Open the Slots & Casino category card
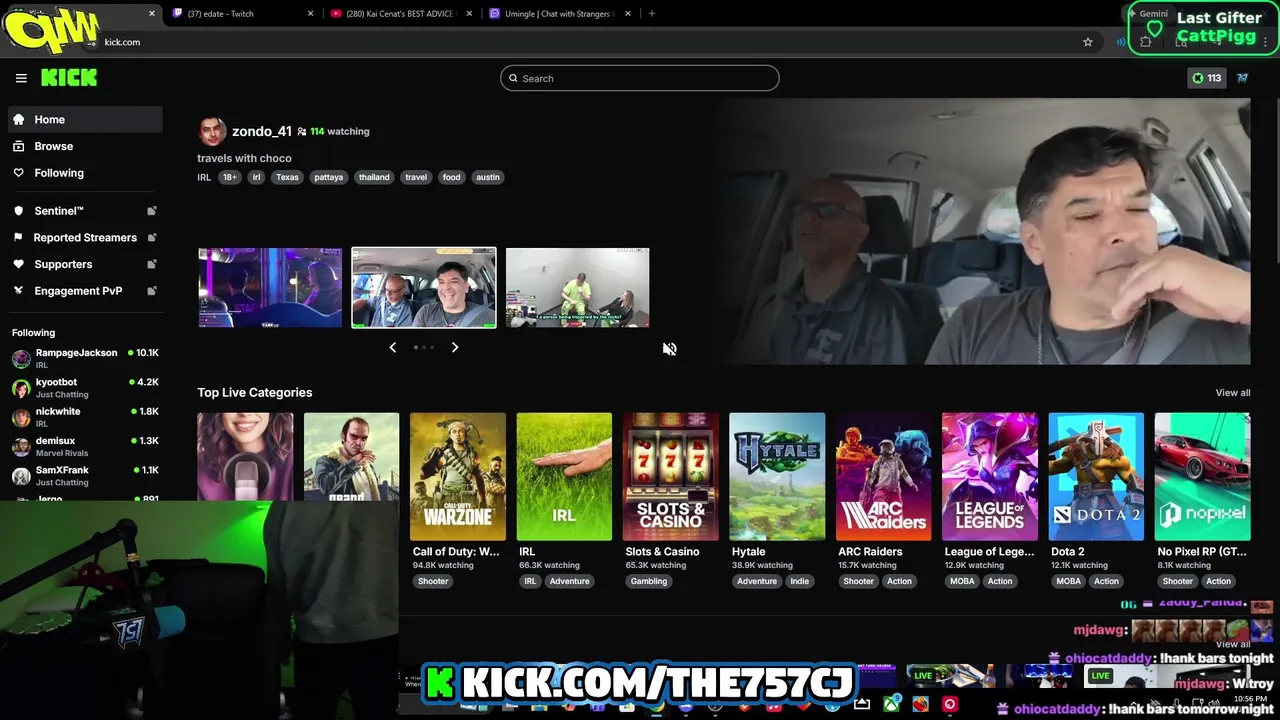The image size is (1280, 720). pyautogui.click(x=670, y=476)
